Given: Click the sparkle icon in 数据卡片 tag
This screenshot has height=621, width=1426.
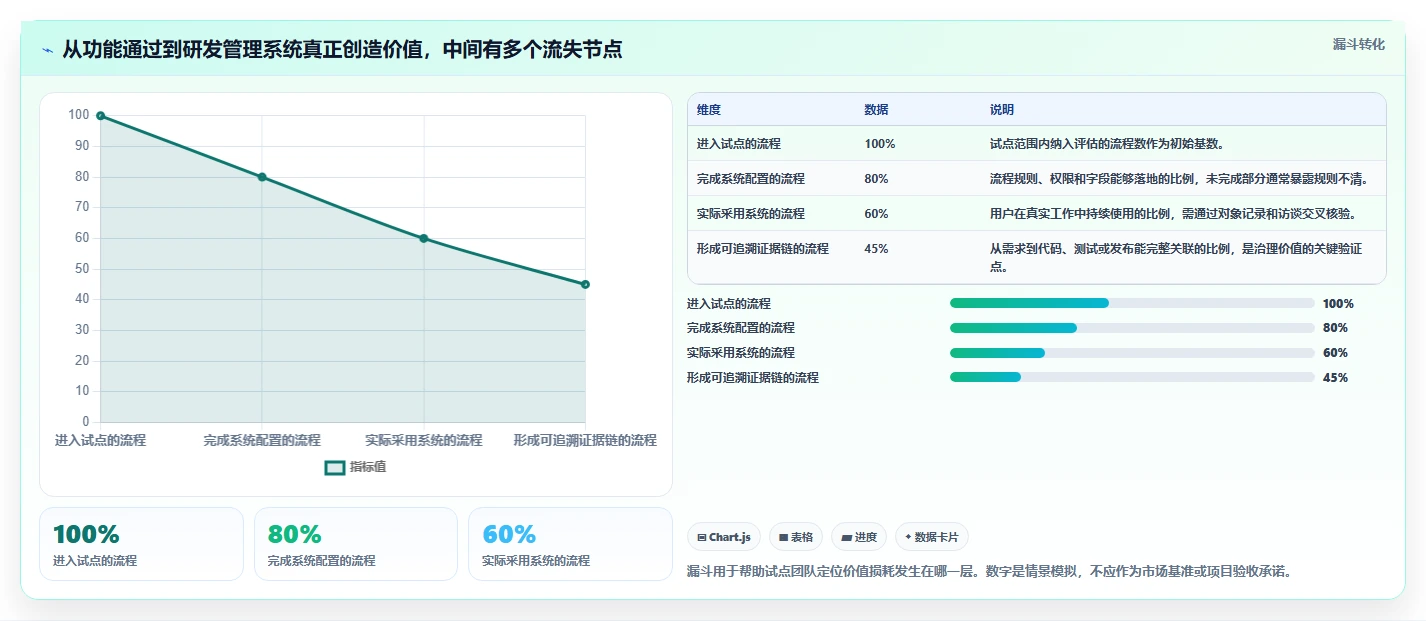Looking at the screenshot, I should click(908, 537).
